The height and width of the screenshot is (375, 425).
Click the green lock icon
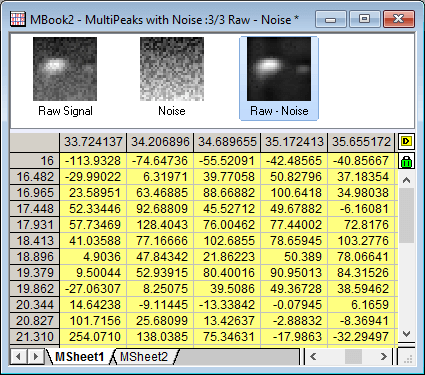[x=406, y=161]
